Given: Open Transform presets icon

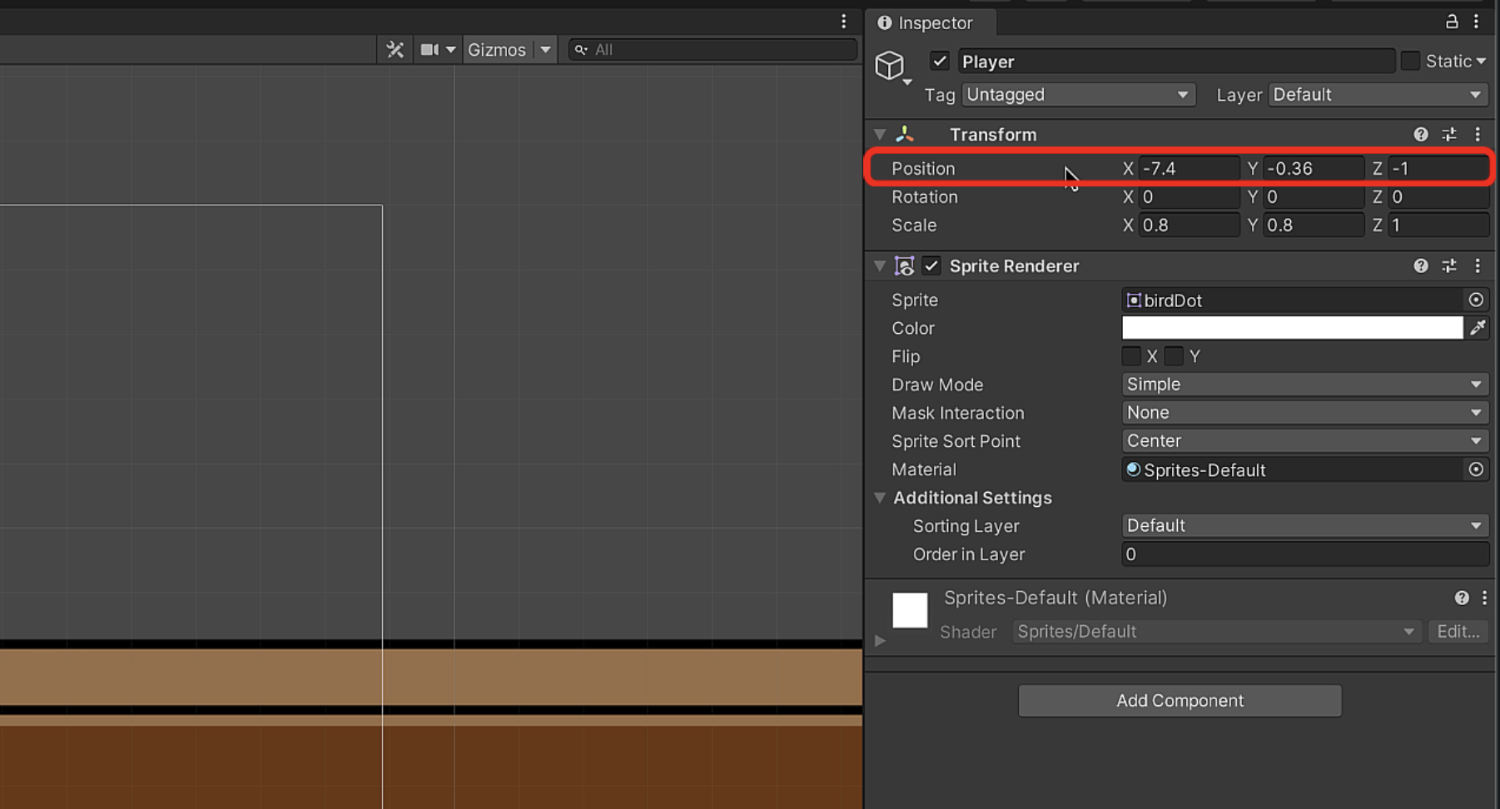Looking at the screenshot, I should point(1449,134).
